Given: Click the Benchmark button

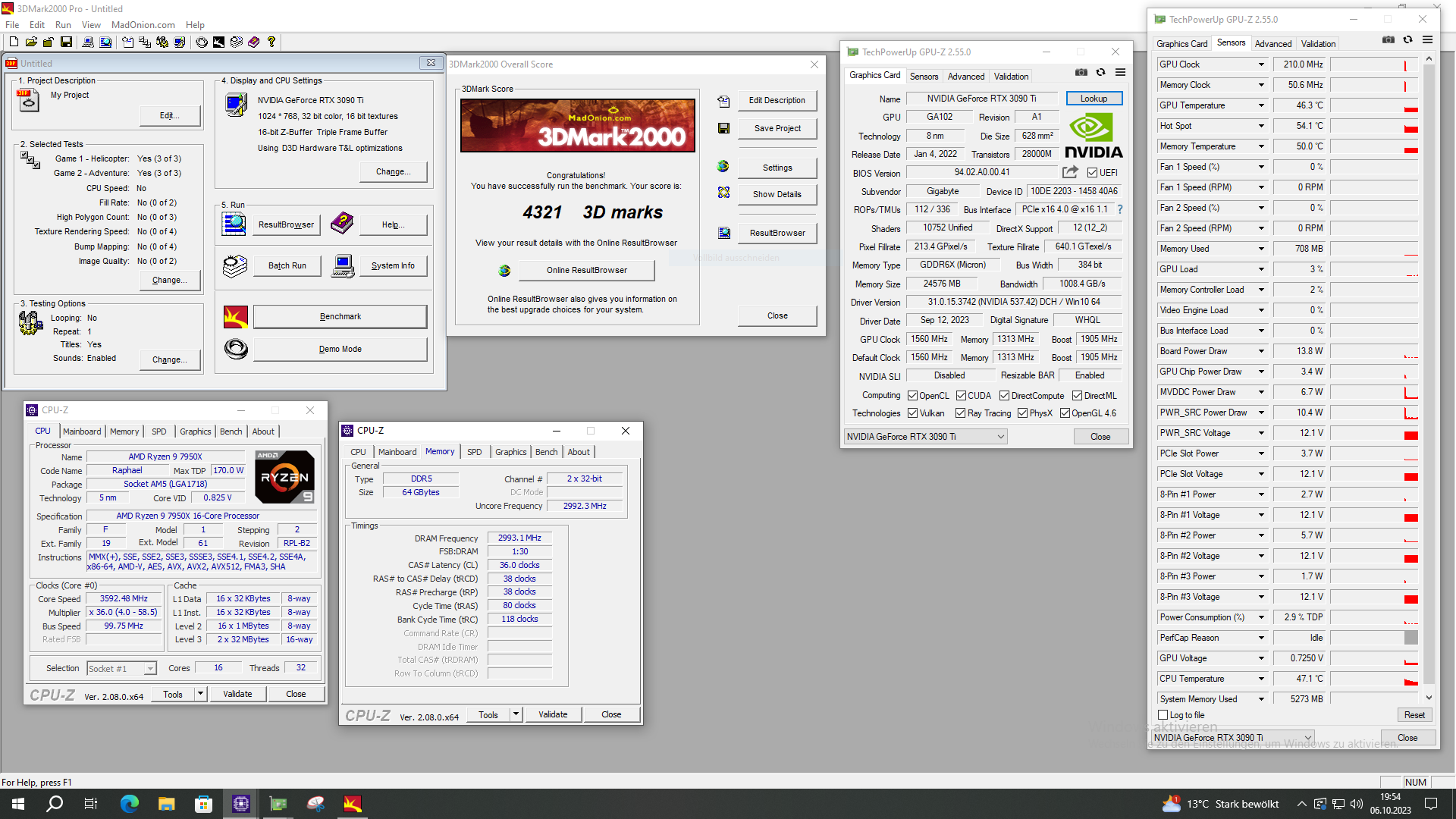Looking at the screenshot, I should click(340, 316).
